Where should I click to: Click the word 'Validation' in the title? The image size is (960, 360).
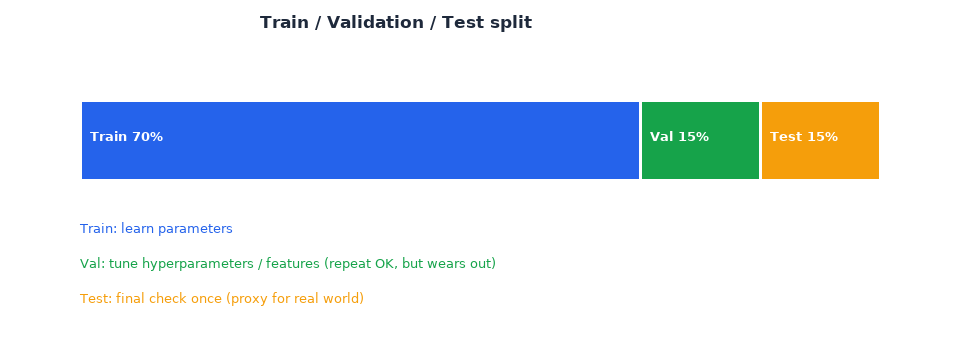[375, 23]
